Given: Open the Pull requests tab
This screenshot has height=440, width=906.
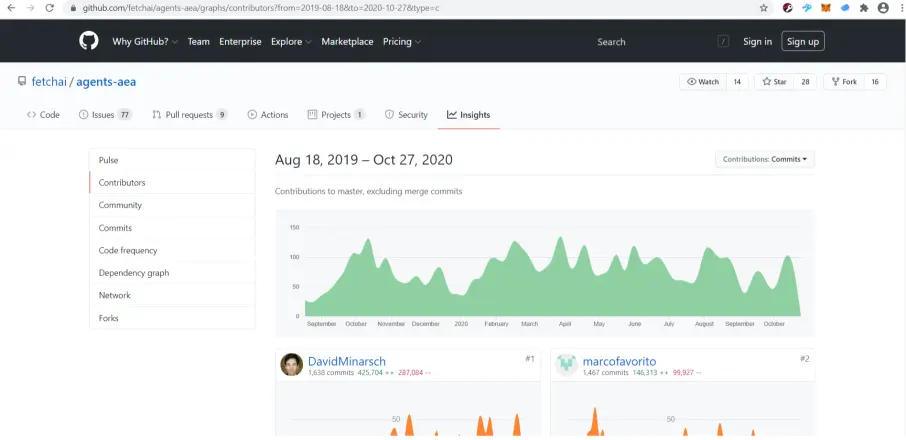Looking at the screenshot, I should tap(190, 115).
